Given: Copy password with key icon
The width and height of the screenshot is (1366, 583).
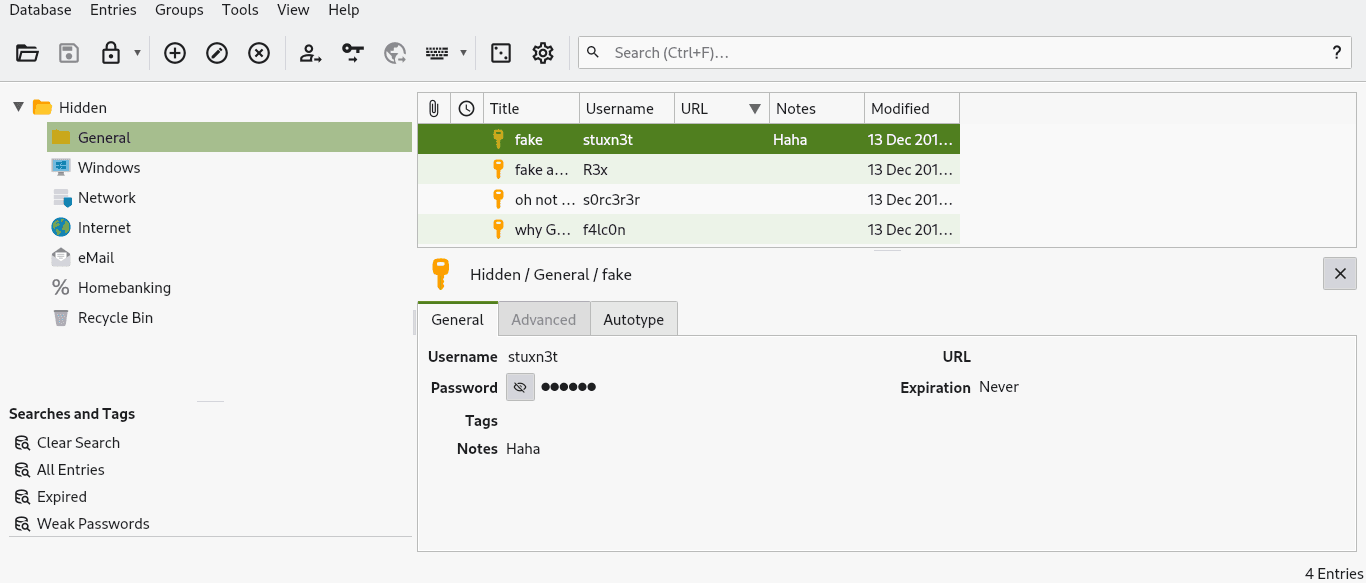Looking at the screenshot, I should coord(353,53).
